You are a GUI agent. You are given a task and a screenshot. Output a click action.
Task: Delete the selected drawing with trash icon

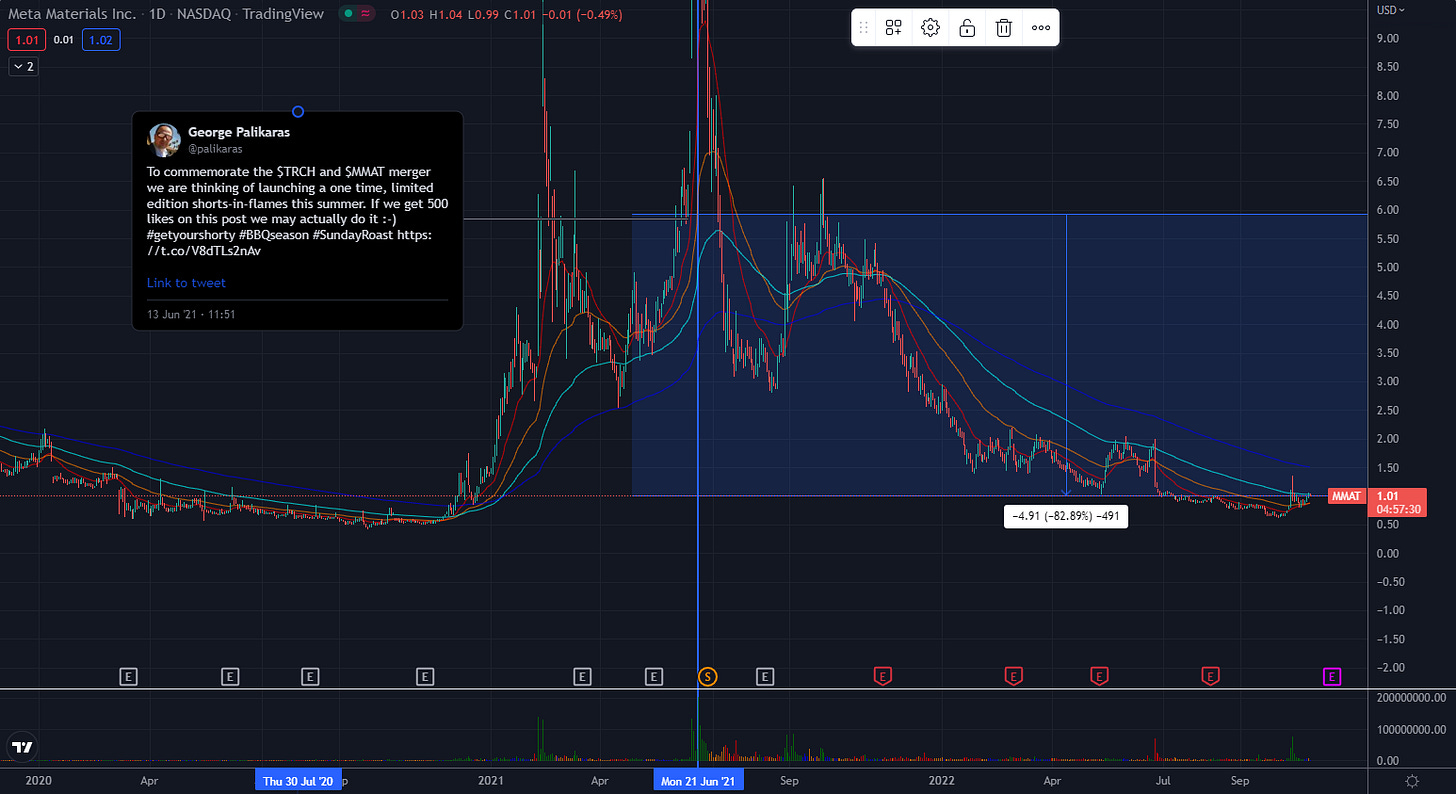pyautogui.click(x=1004, y=28)
